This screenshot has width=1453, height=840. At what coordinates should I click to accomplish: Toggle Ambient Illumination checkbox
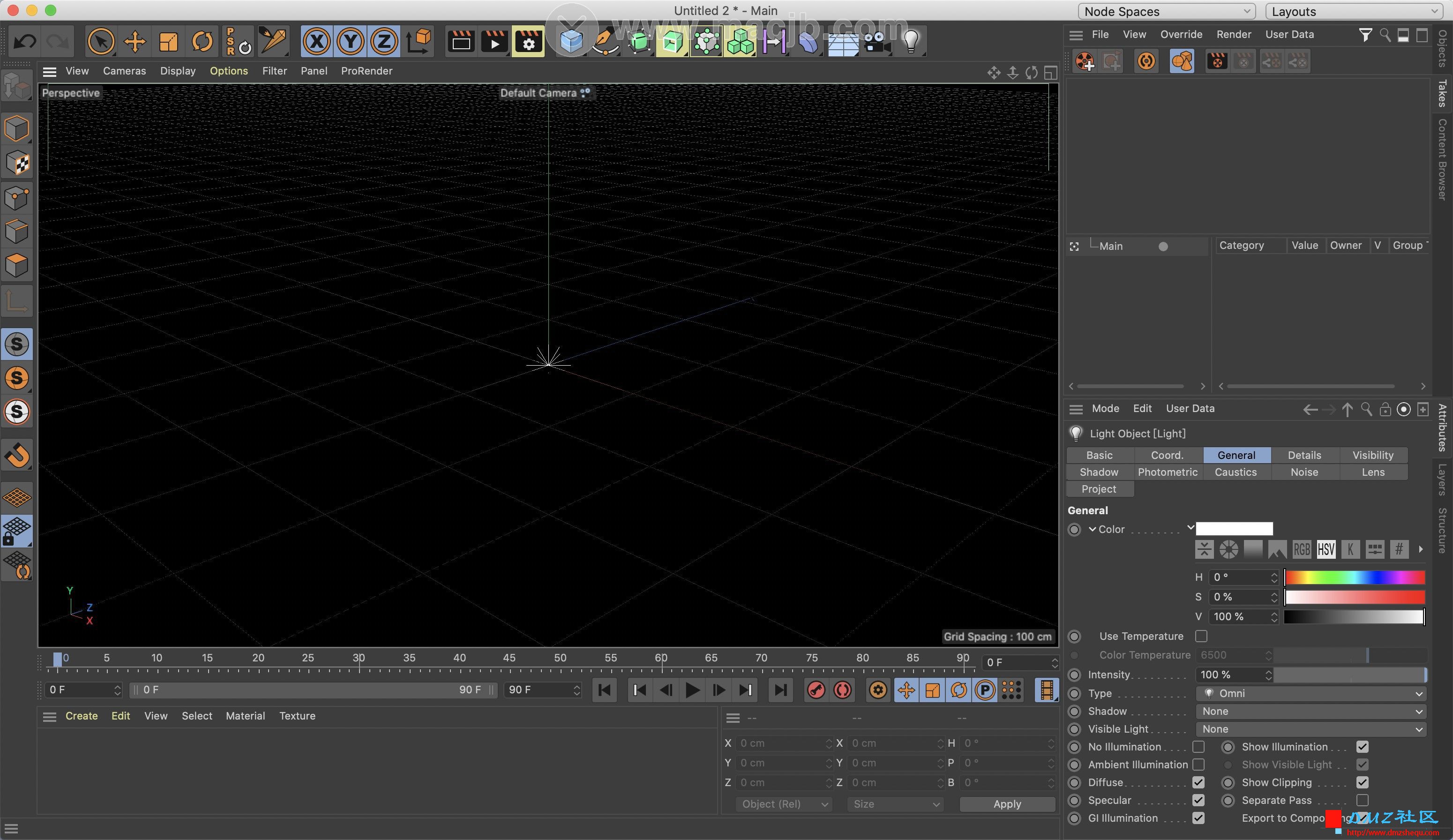(x=1199, y=765)
